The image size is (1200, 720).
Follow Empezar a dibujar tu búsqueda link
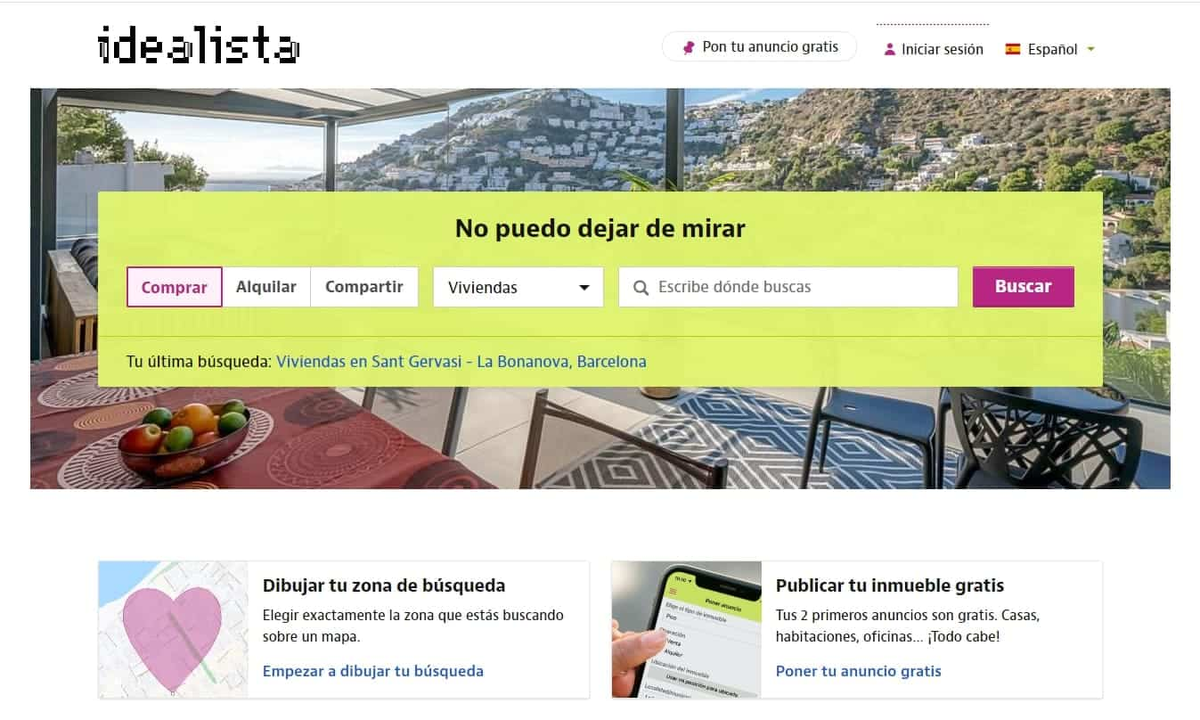pyautogui.click(x=373, y=671)
